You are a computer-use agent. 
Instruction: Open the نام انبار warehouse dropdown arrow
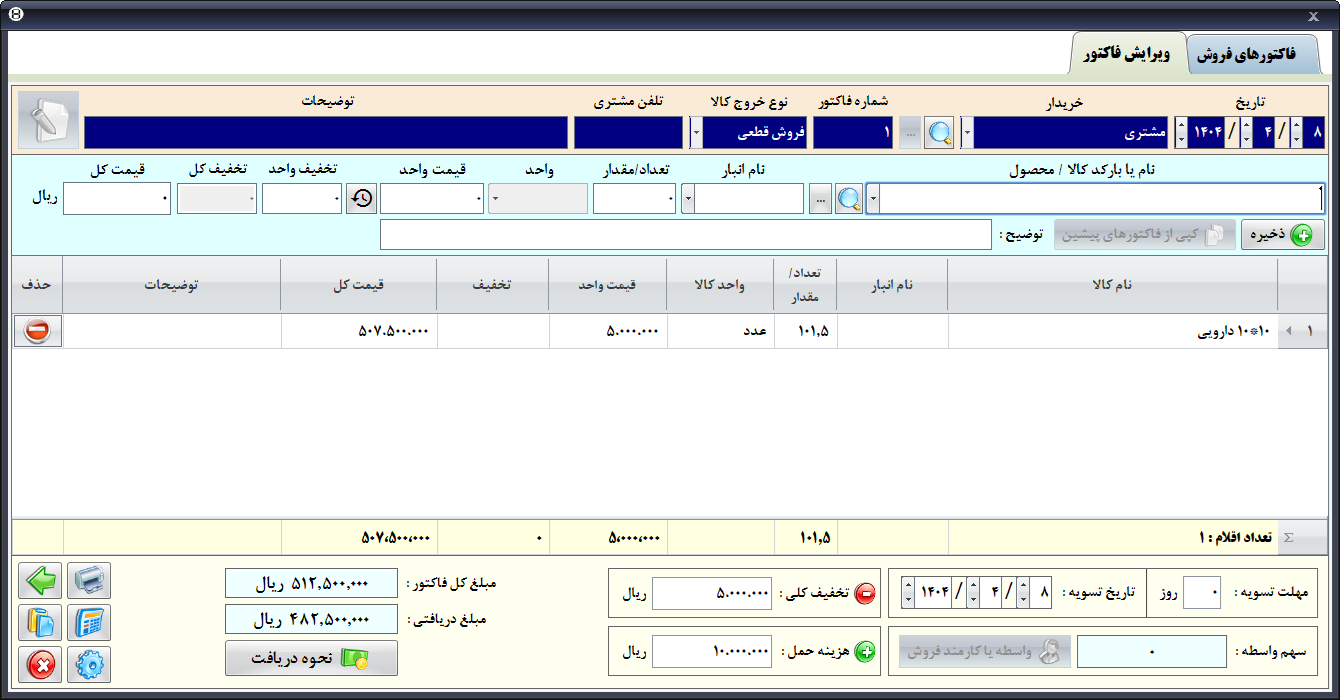pyautogui.click(x=688, y=199)
